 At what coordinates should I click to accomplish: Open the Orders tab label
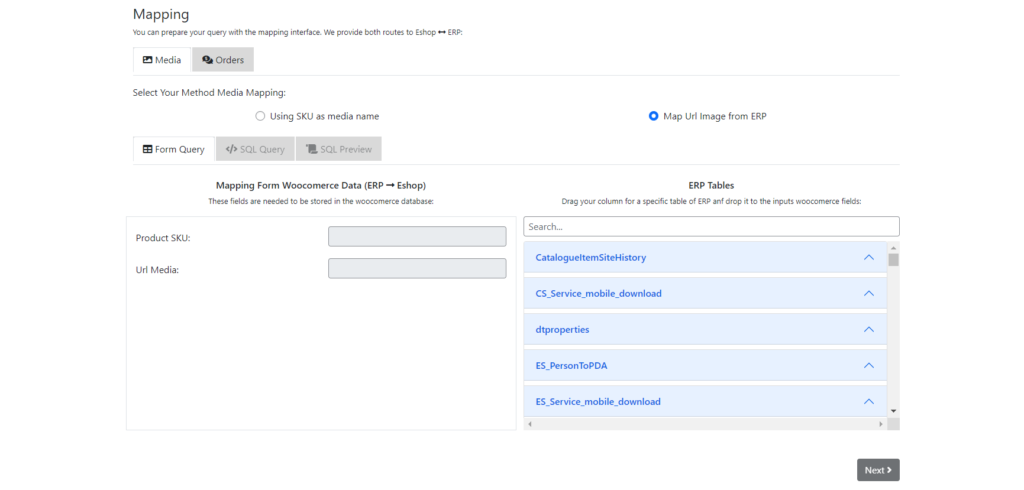click(x=230, y=60)
